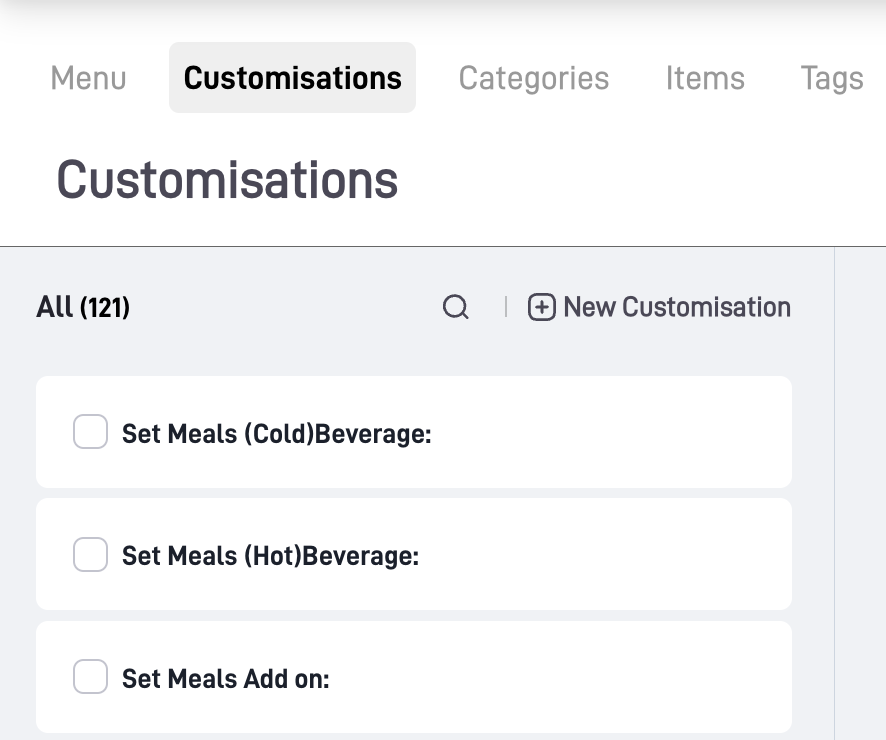Open the Set Meals (Hot)Beverage customisation name
Image resolution: width=886 pixels, height=740 pixels.
[x=270, y=556]
